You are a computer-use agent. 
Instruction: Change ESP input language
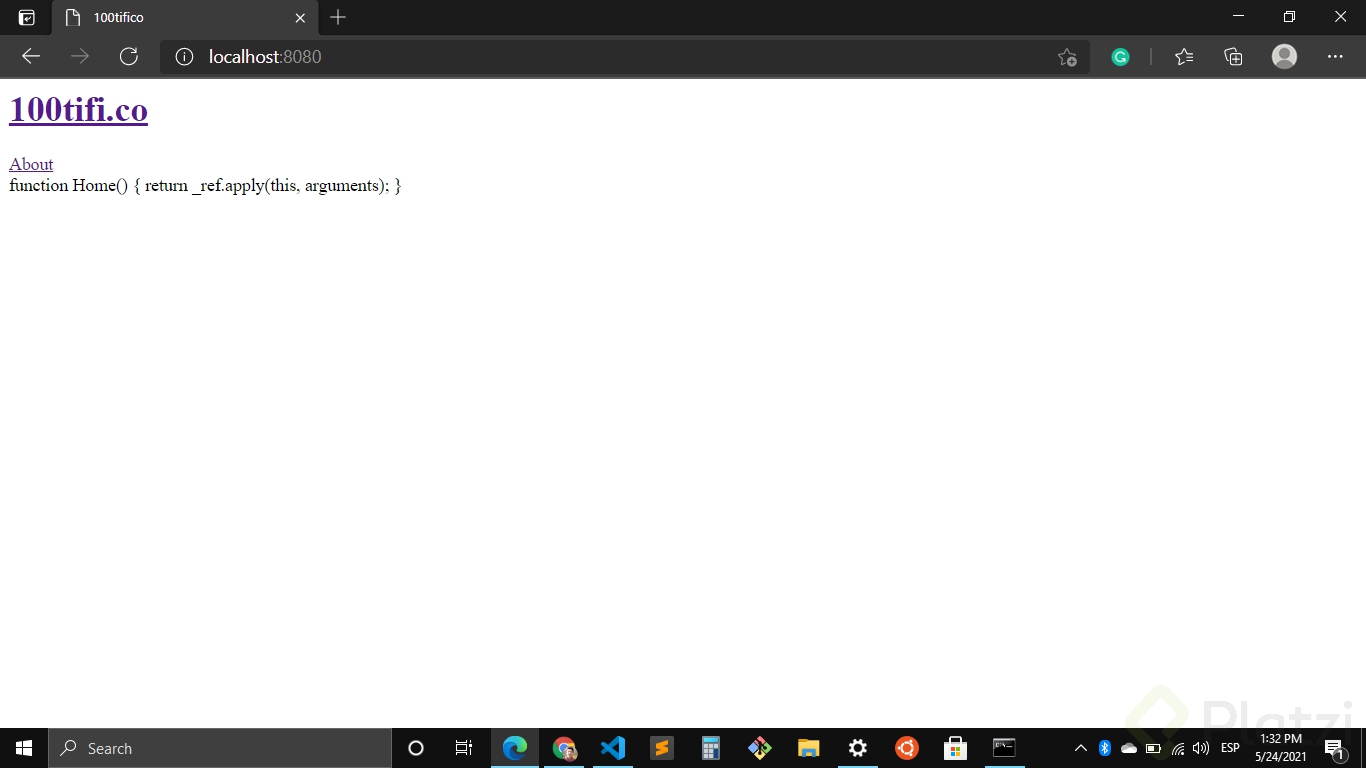pyautogui.click(x=1230, y=748)
